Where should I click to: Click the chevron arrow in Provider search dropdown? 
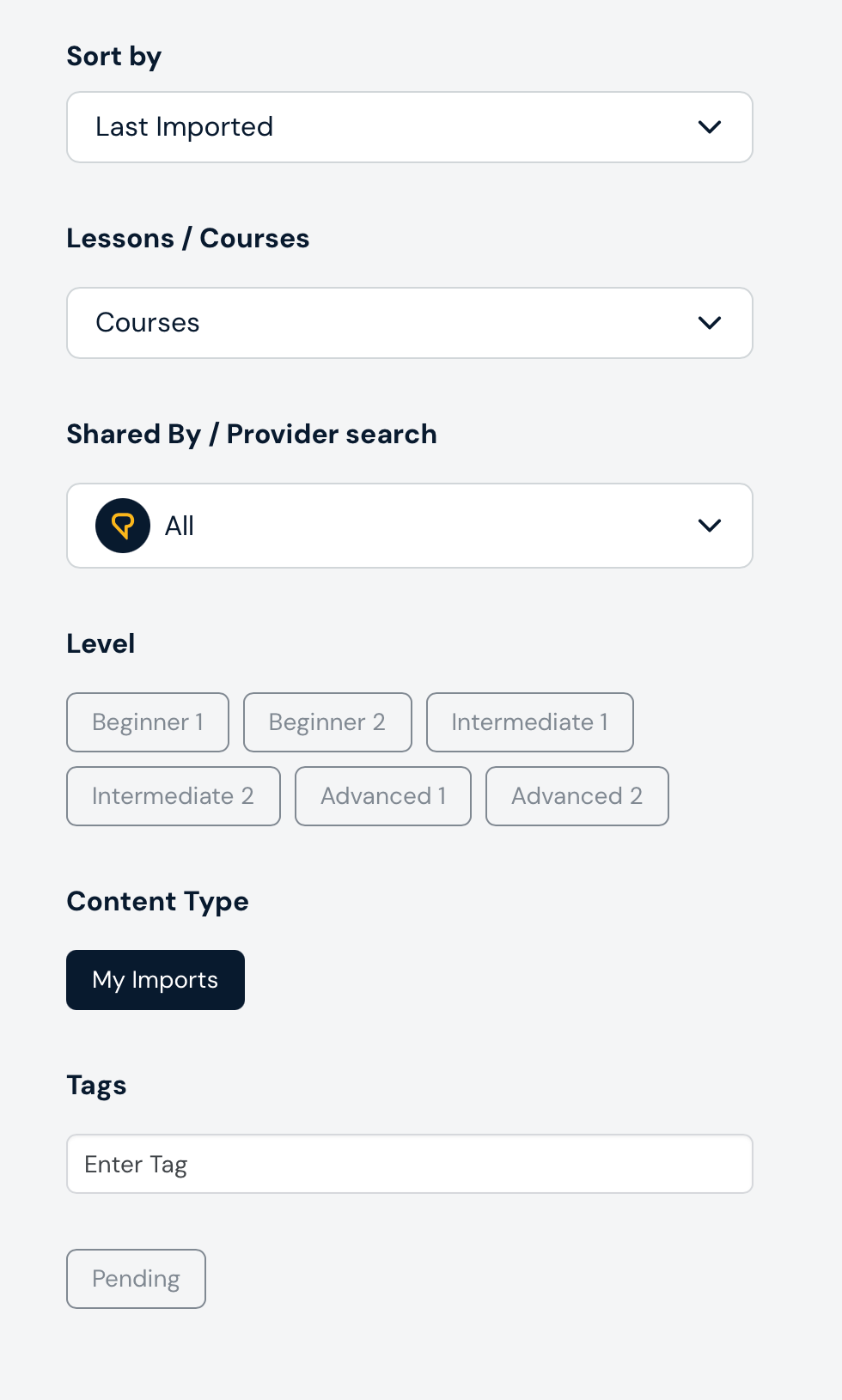coord(710,526)
